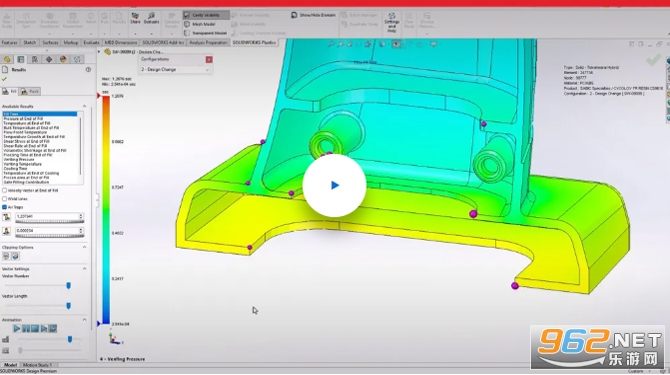Select Venting Pressure result
The height and width of the screenshot is (375, 670).
point(19,159)
